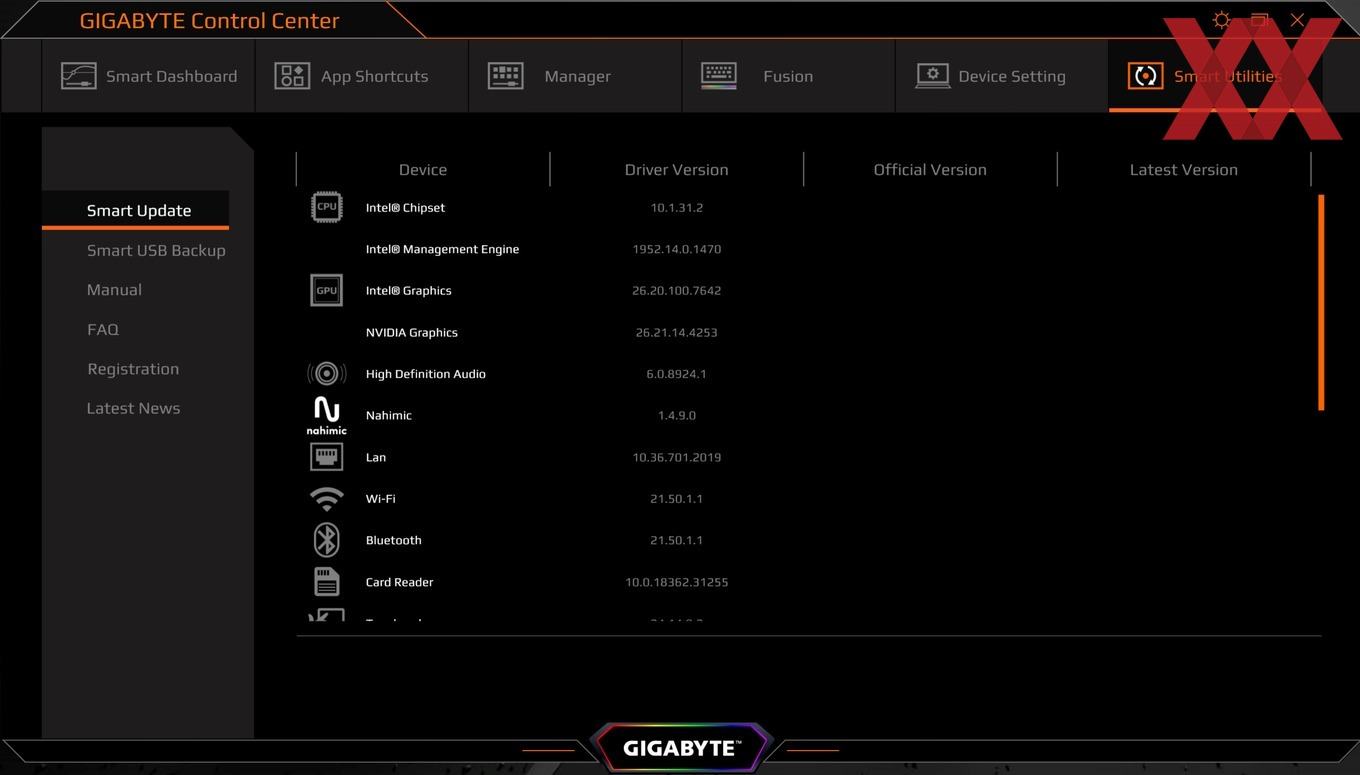Click driver version 26.21.14.4253
Viewport: 1360px width, 775px height.
(677, 332)
